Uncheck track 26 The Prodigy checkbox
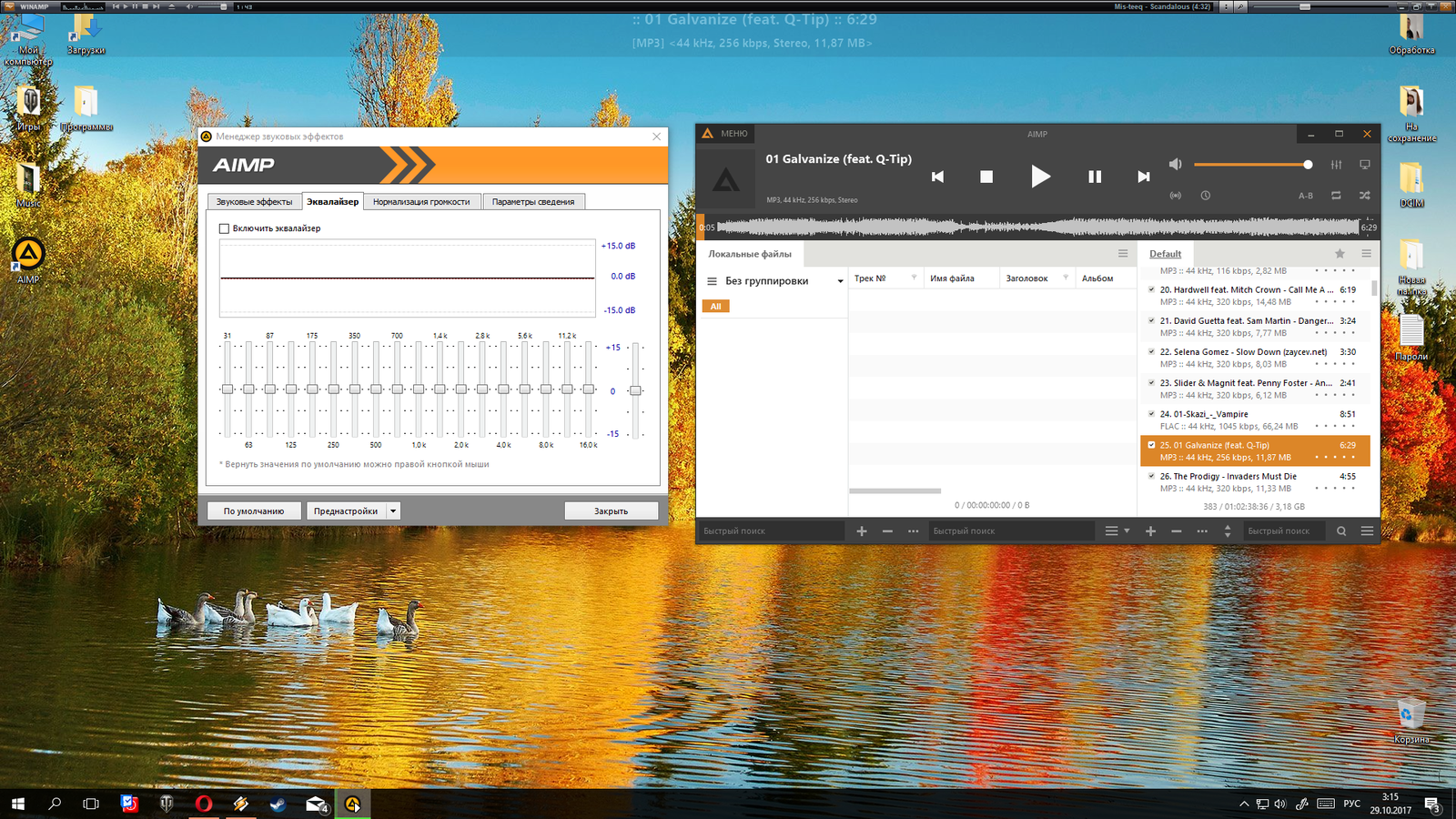 (1151, 476)
